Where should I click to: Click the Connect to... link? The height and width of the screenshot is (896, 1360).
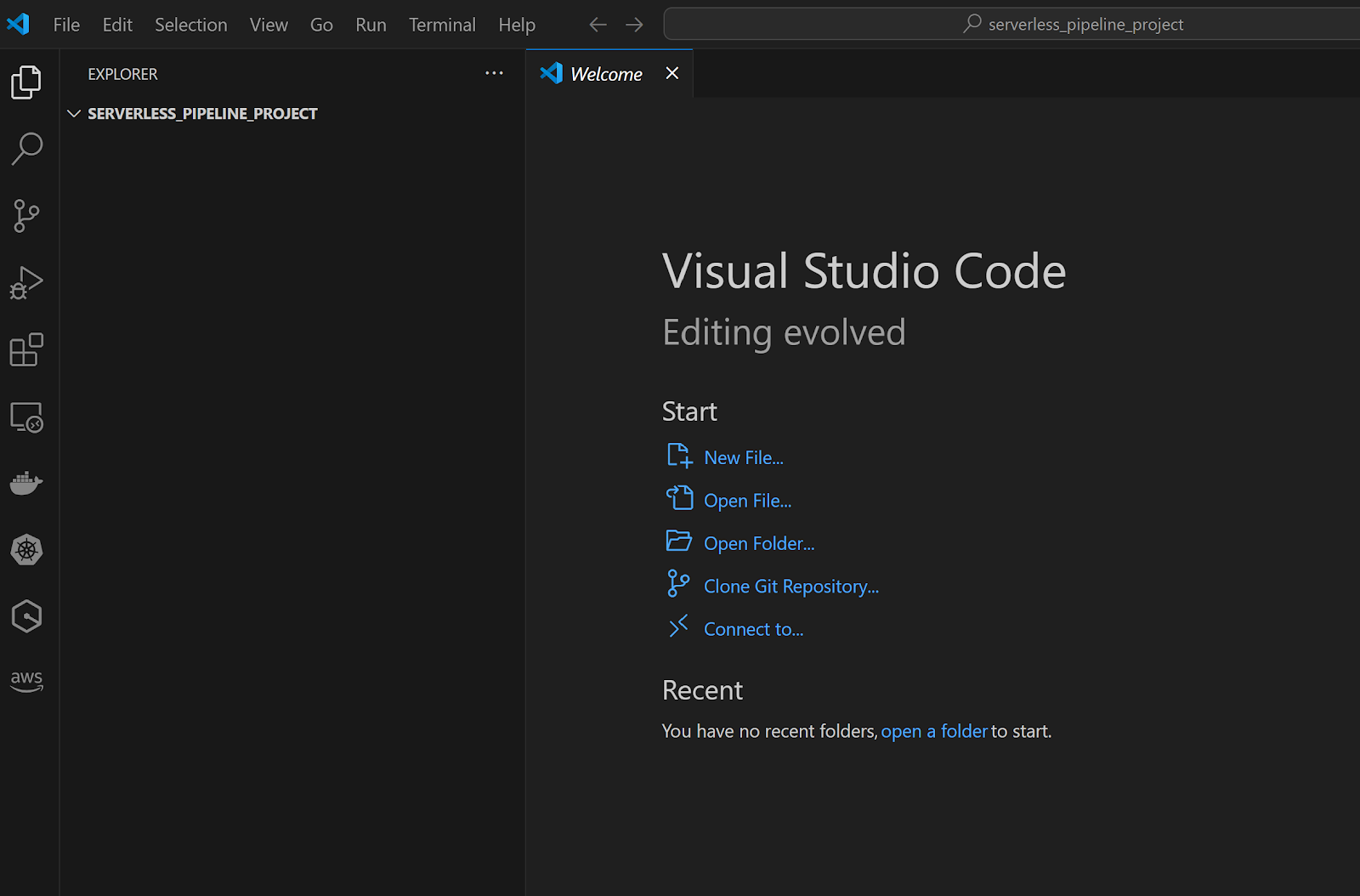point(753,629)
